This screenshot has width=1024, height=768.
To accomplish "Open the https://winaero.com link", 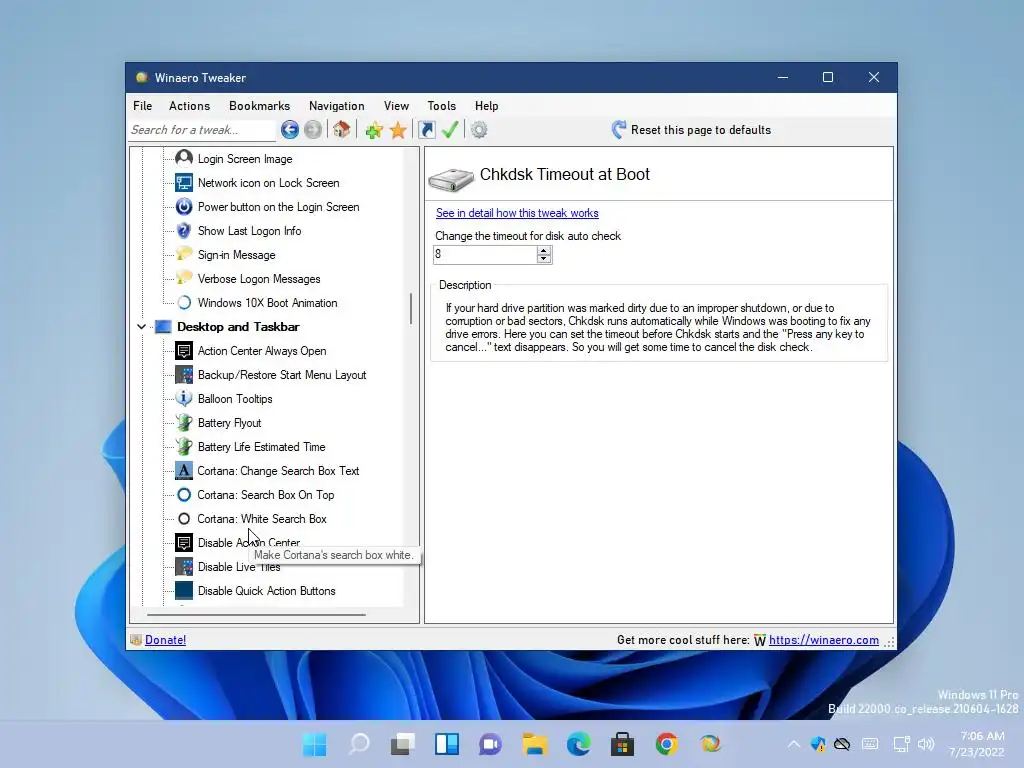I will point(824,640).
